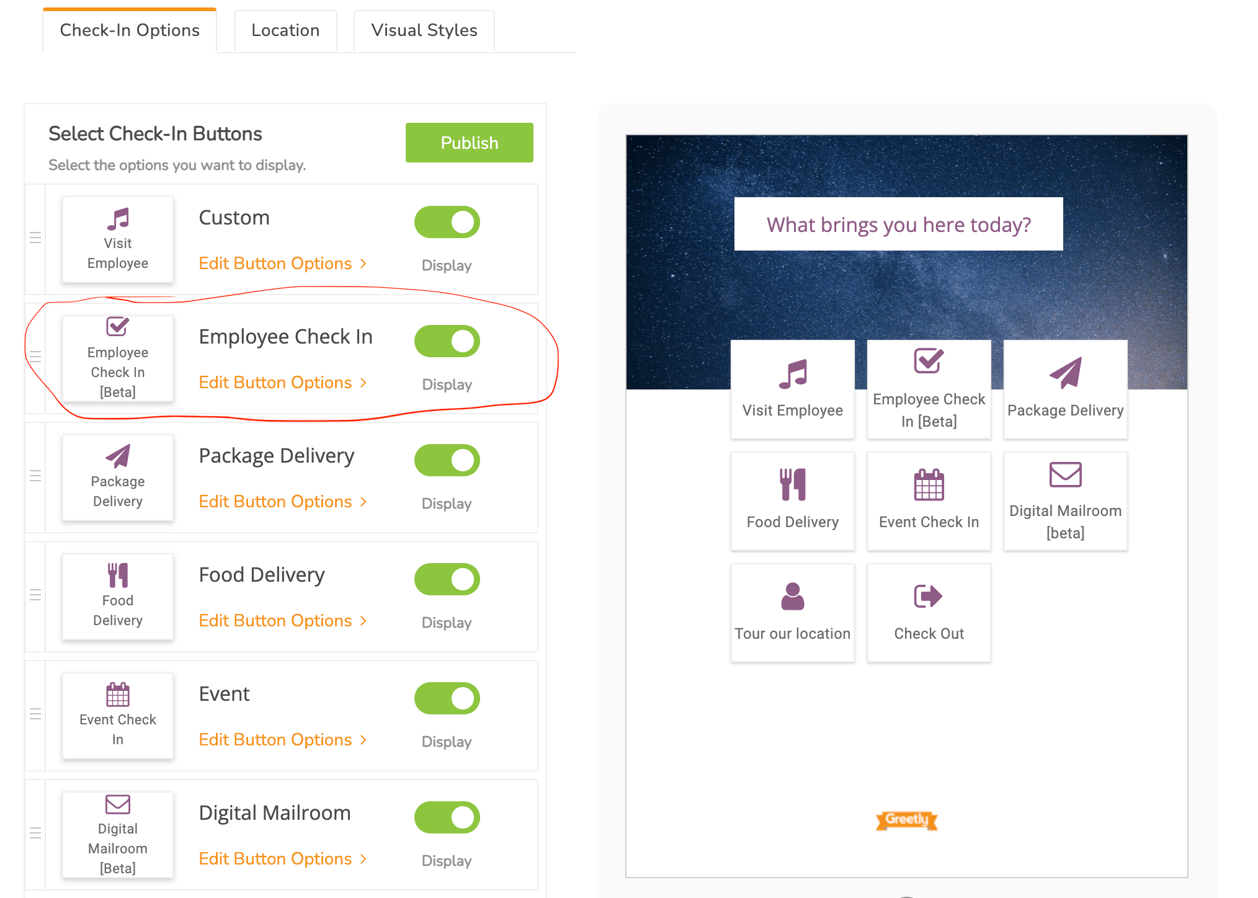Open the Visual Styles tab

(423, 30)
